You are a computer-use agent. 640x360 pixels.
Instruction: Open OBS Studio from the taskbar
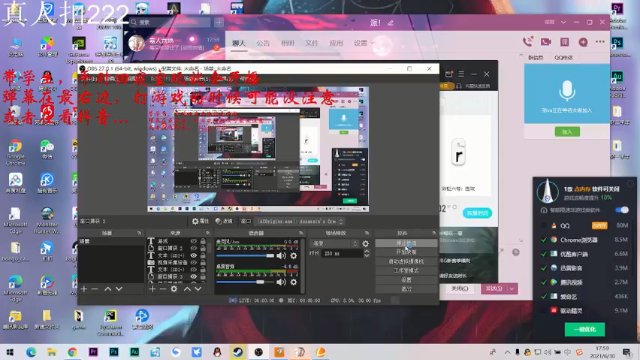[258, 352]
